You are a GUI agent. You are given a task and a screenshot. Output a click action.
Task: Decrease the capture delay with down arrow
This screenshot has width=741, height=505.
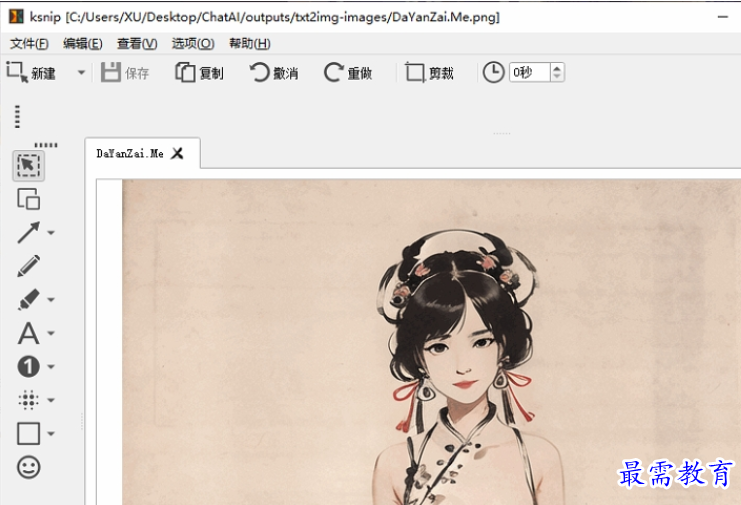point(557,77)
